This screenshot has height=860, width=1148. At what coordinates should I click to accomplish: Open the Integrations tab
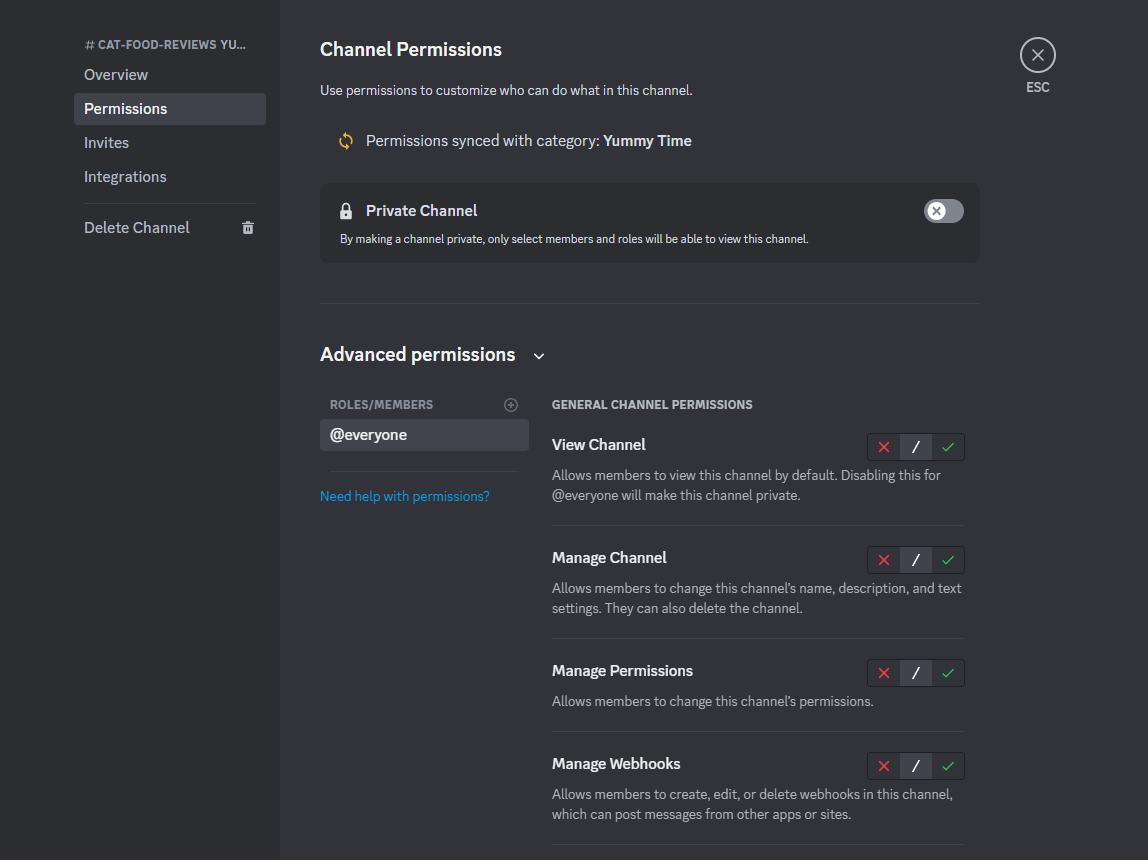click(x=125, y=176)
